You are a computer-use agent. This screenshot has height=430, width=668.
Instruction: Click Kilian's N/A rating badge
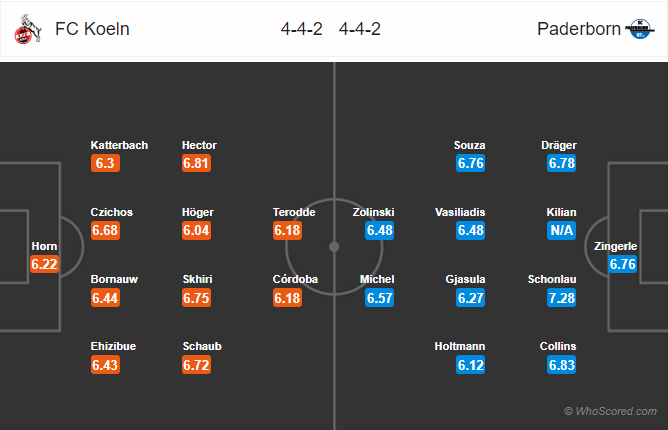(x=561, y=230)
